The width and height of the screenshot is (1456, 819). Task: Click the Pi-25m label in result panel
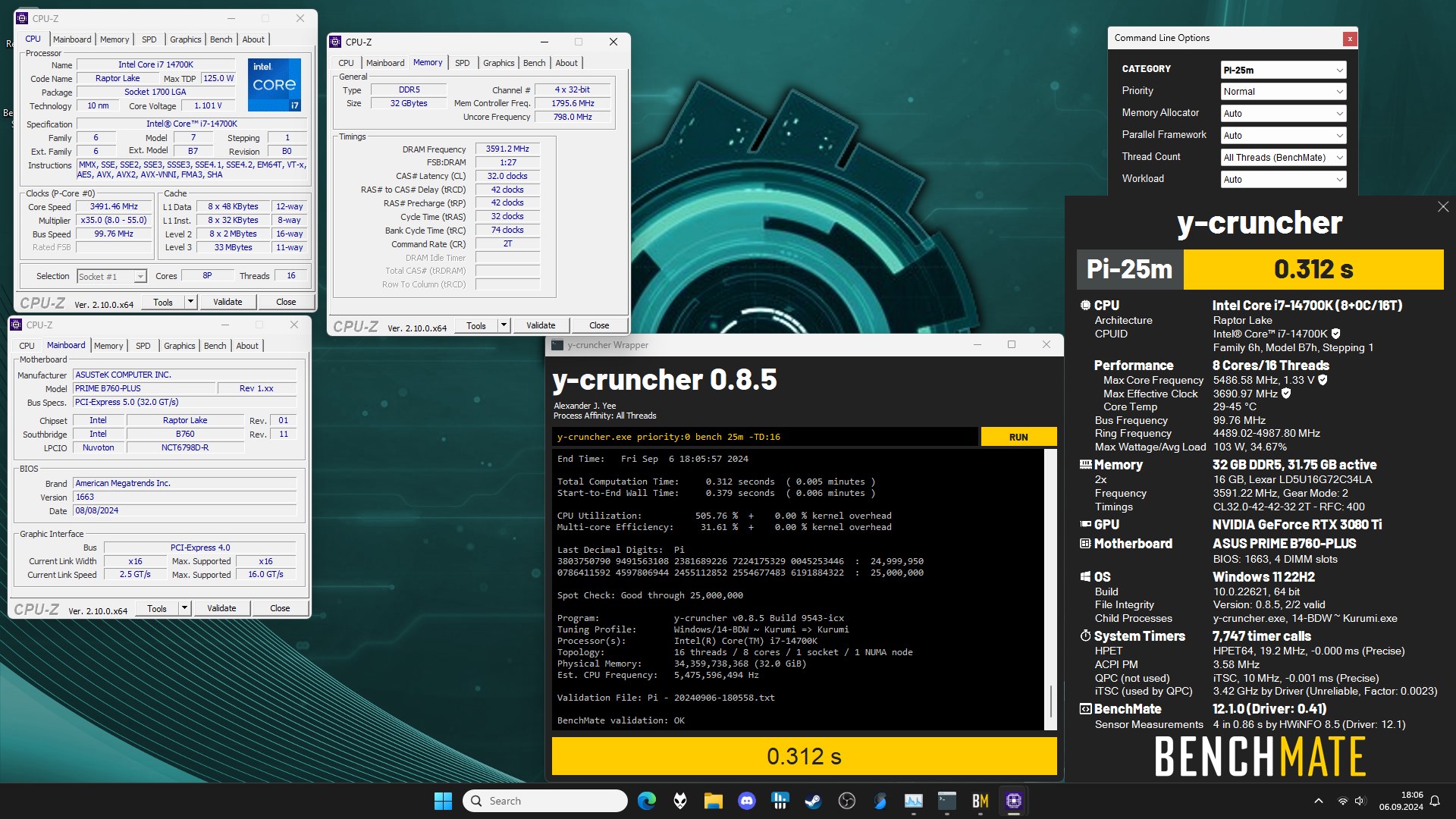point(1129,269)
